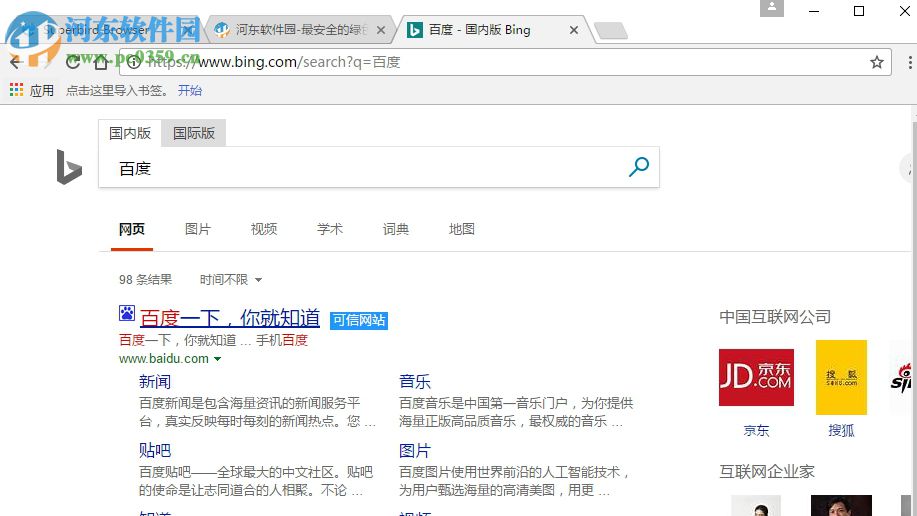The width and height of the screenshot is (917, 516).
Task: Expand the www.baidu.com URL dropdown arrow
Action: pos(218,359)
